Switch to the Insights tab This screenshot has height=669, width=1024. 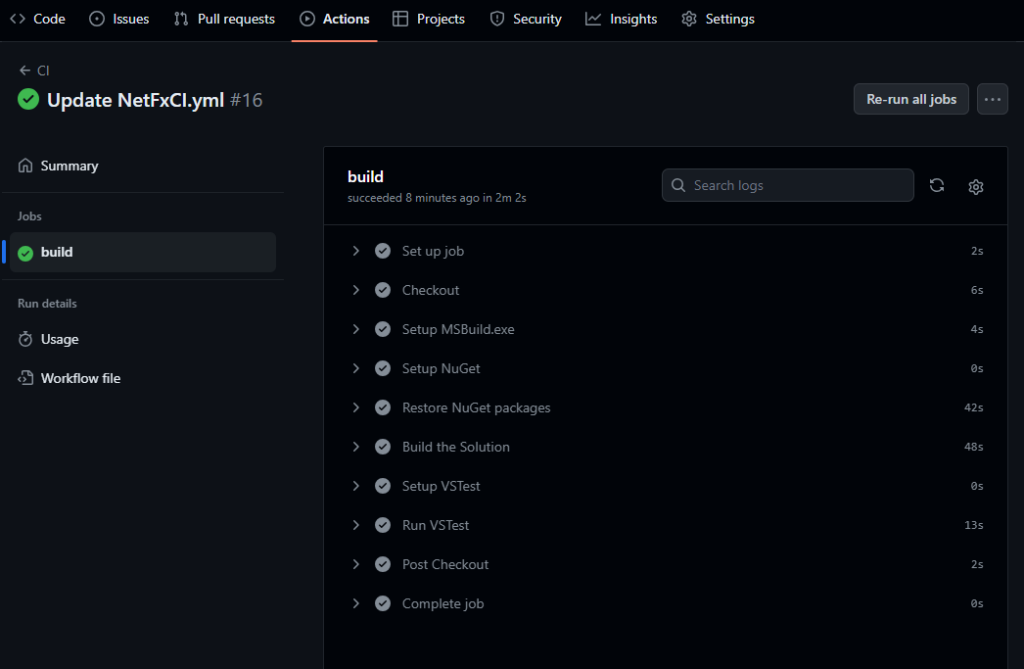[x=621, y=19]
